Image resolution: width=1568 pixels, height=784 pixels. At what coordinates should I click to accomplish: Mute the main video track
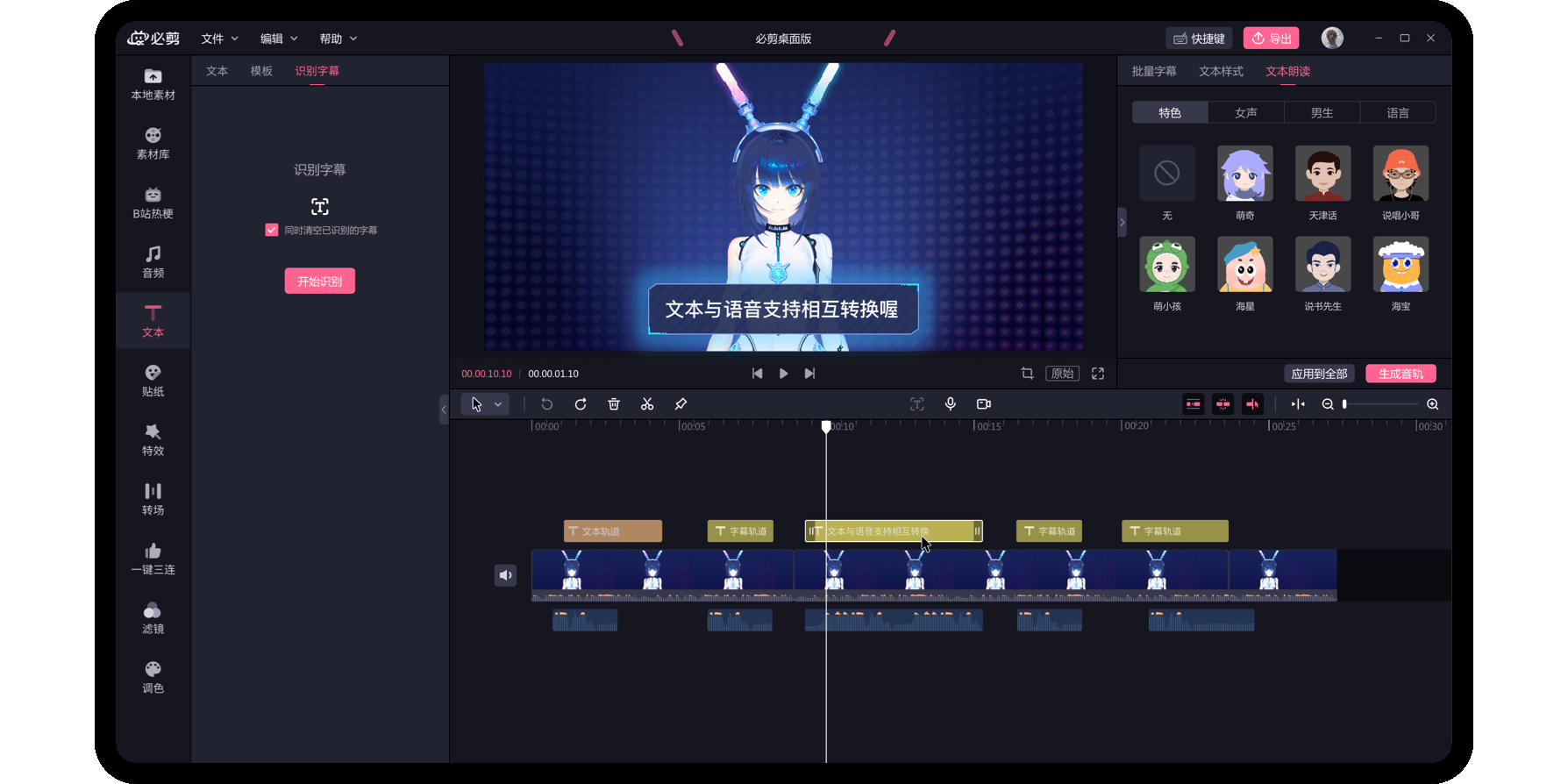505,575
